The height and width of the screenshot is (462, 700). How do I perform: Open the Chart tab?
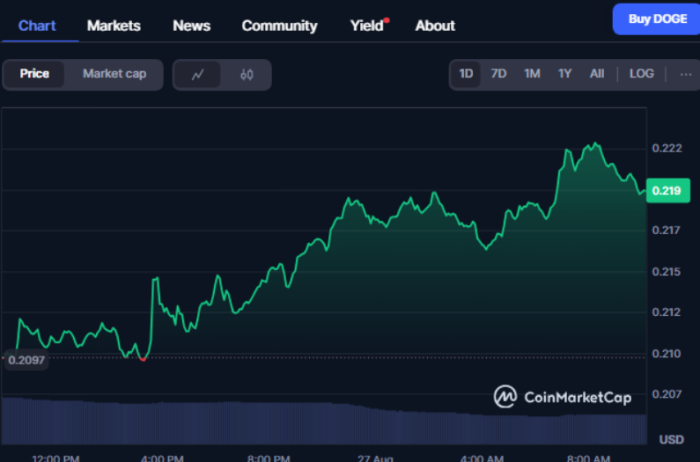(x=37, y=25)
